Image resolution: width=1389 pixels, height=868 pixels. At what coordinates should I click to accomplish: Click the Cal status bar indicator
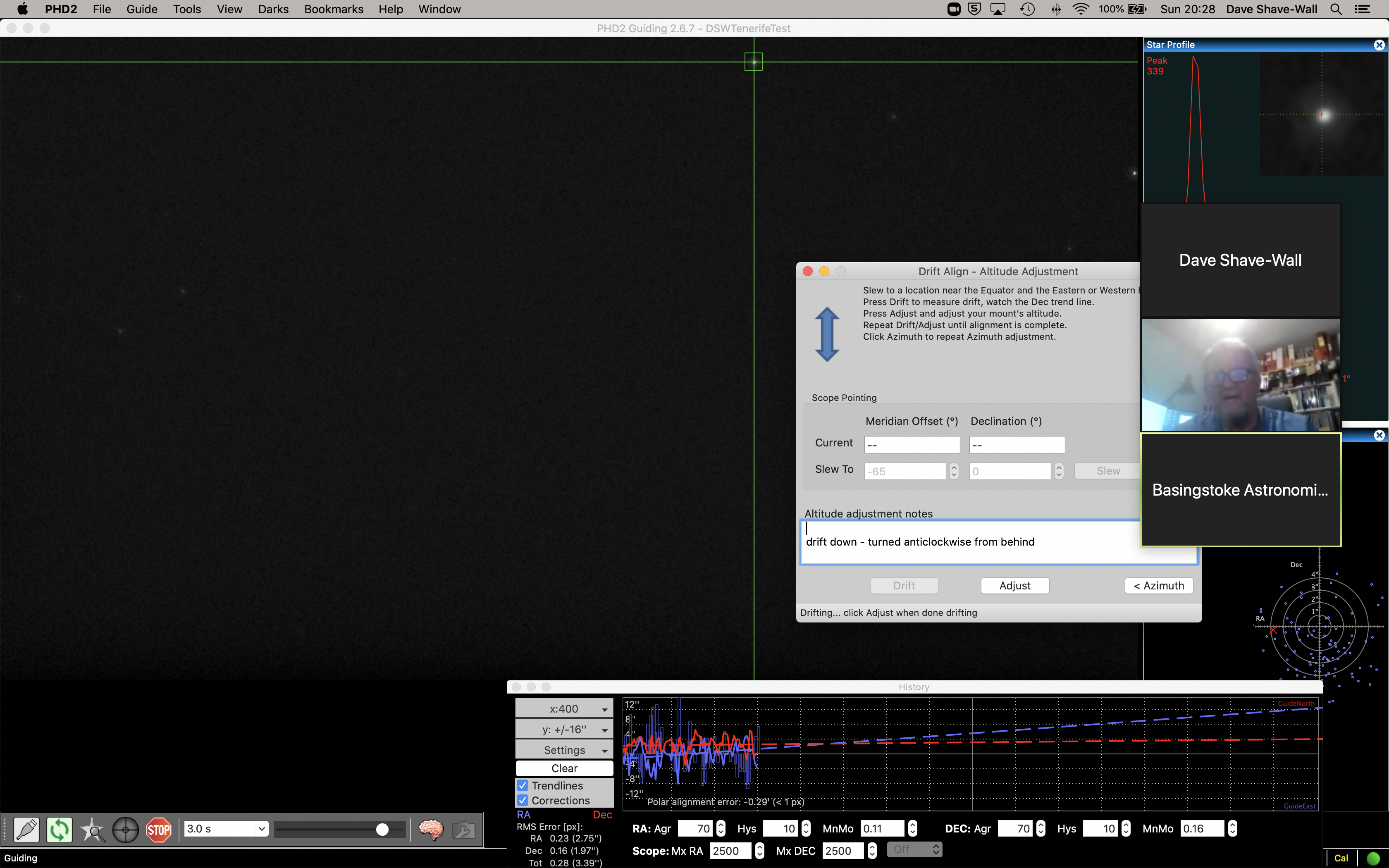coord(1341,858)
